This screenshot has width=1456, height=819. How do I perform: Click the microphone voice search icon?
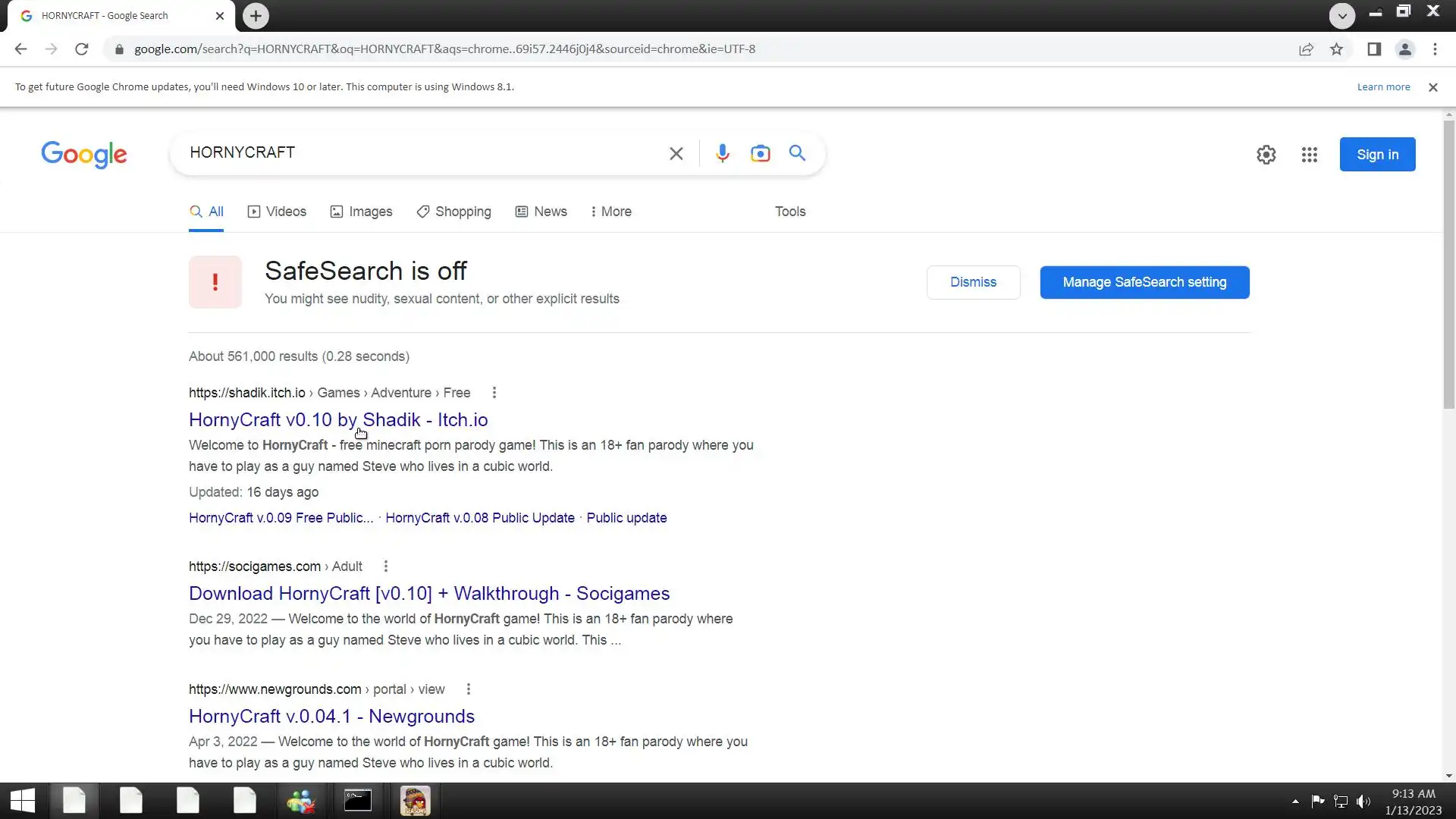pyautogui.click(x=722, y=153)
